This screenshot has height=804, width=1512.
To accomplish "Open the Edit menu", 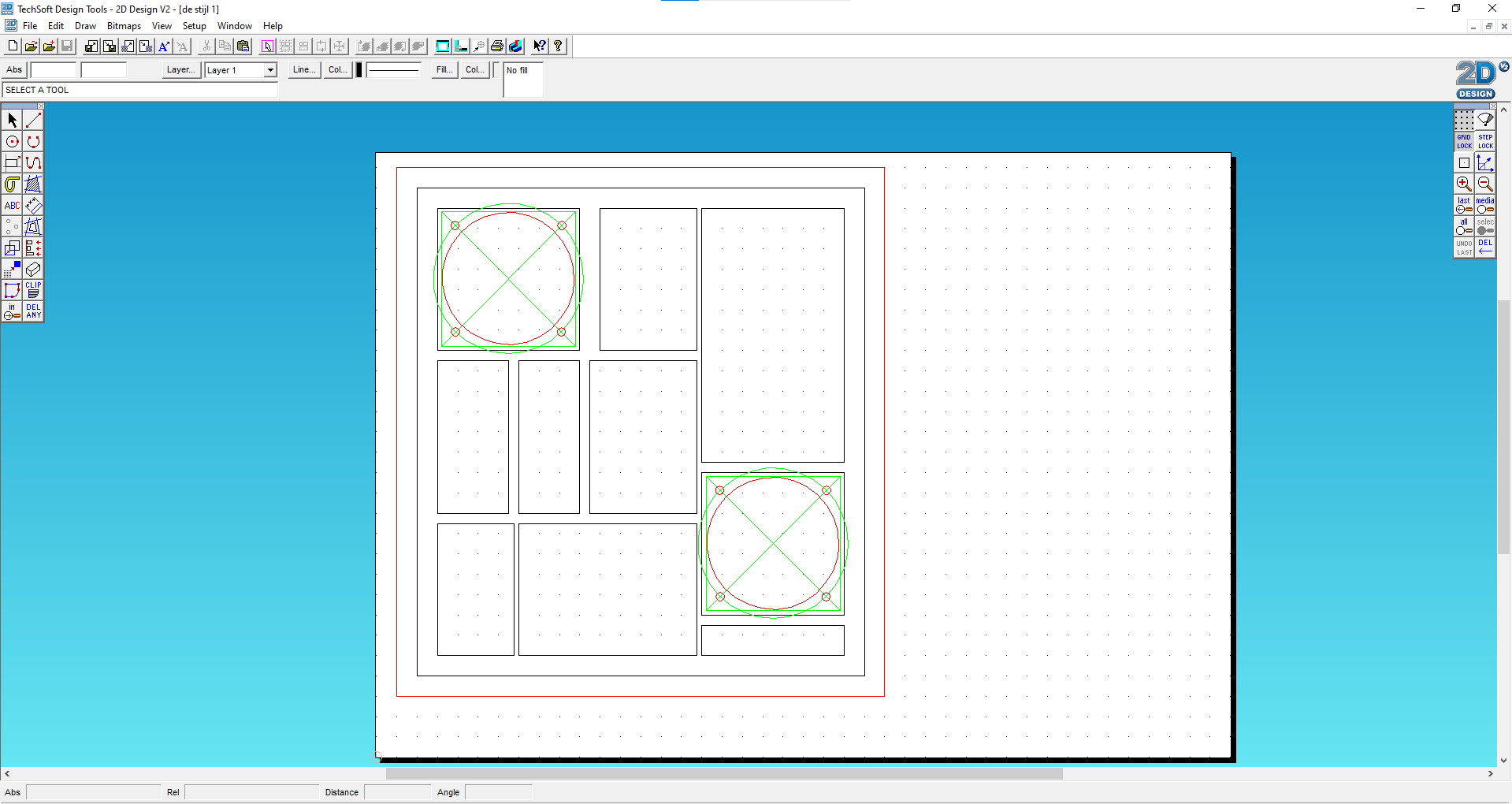I will pyautogui.click(x=56, y=26).
